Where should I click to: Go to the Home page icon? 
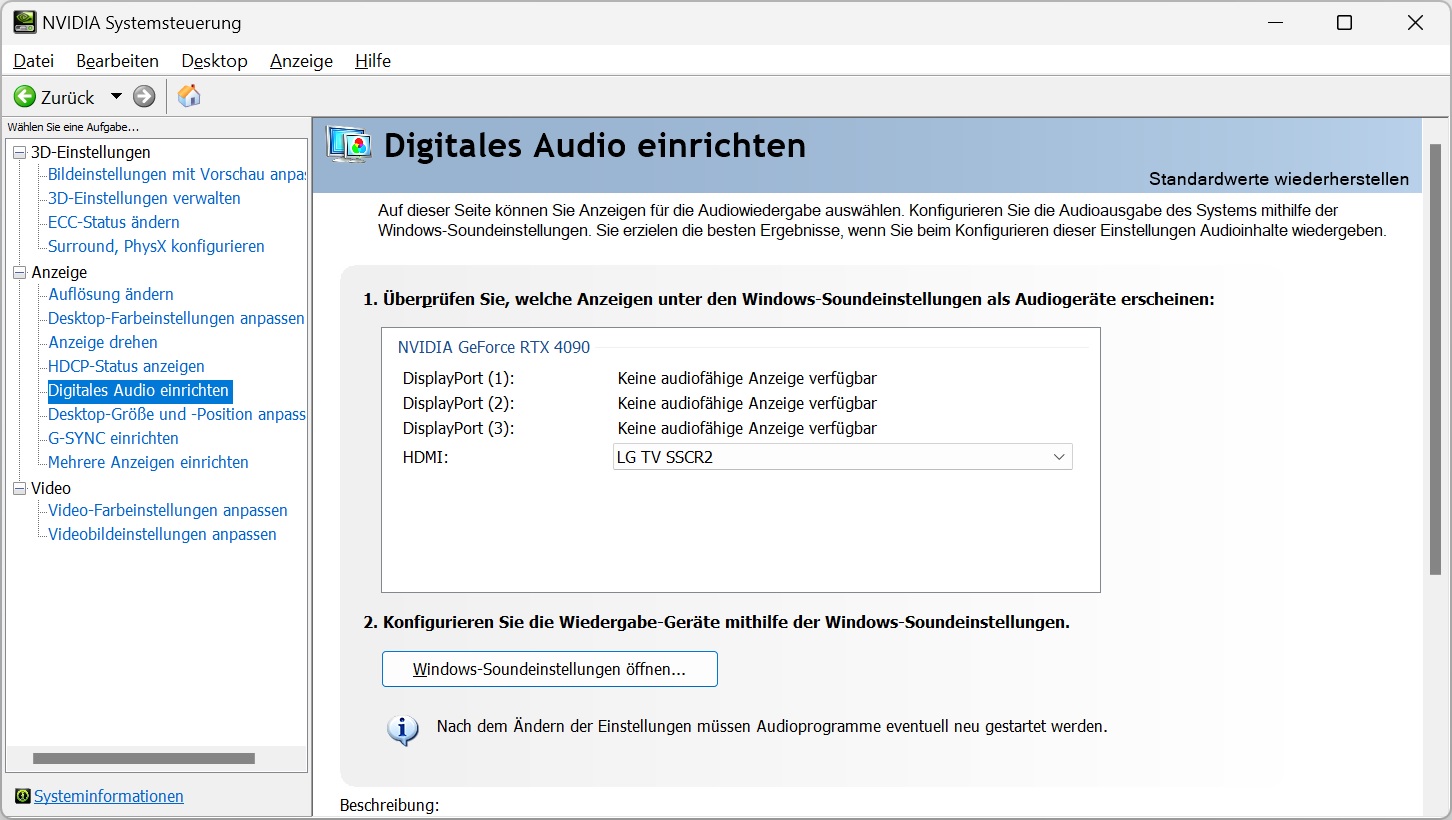click(189, 96)
